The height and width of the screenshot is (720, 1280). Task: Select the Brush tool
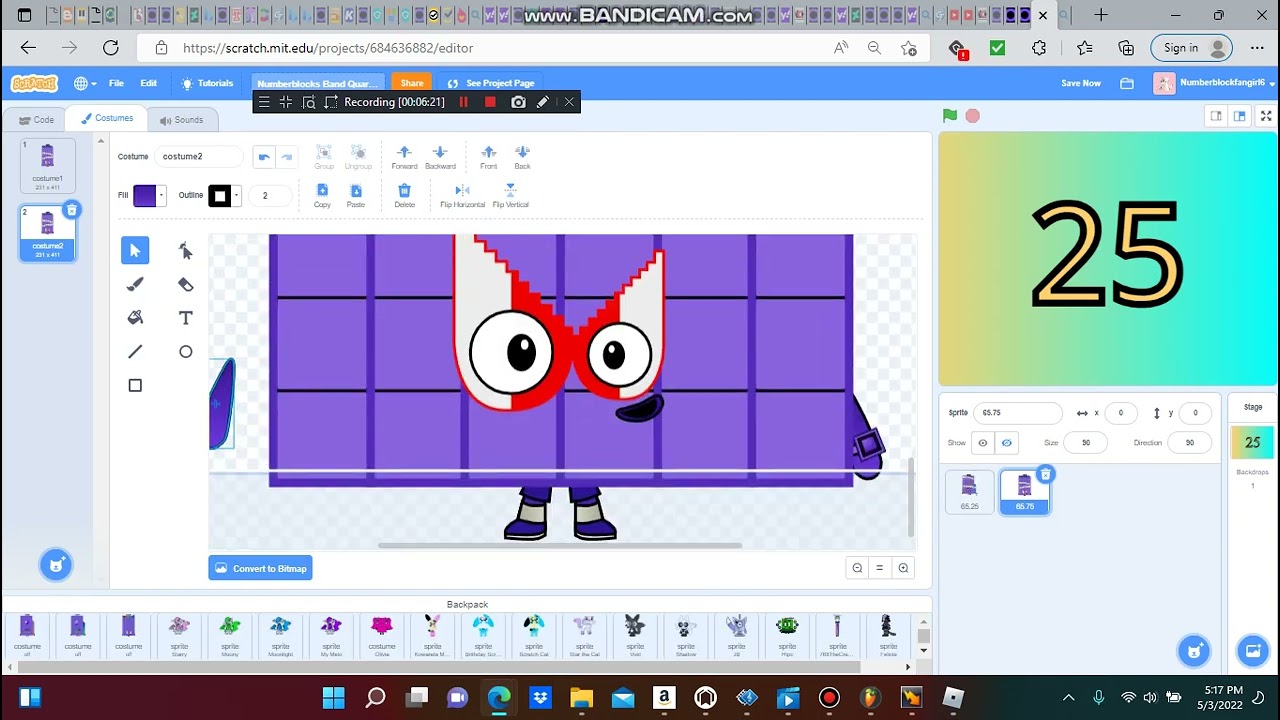pos(135,284)
